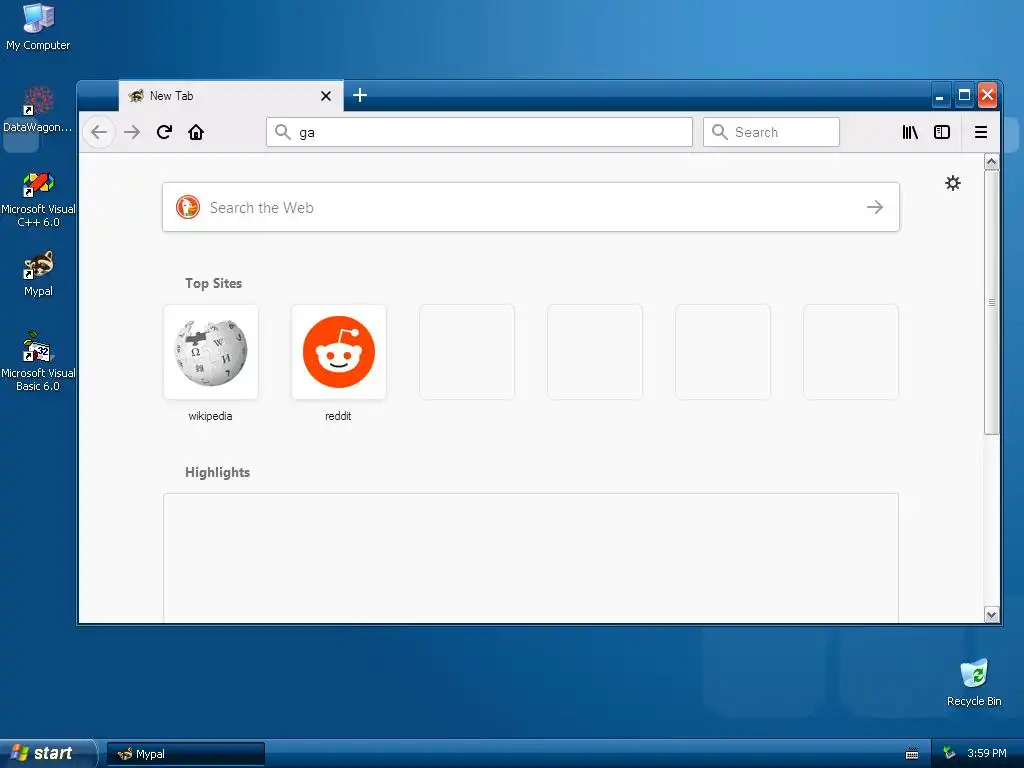Click the vertical scrollbar thumb
This screenshot has width=1024, height=768.
991,302
